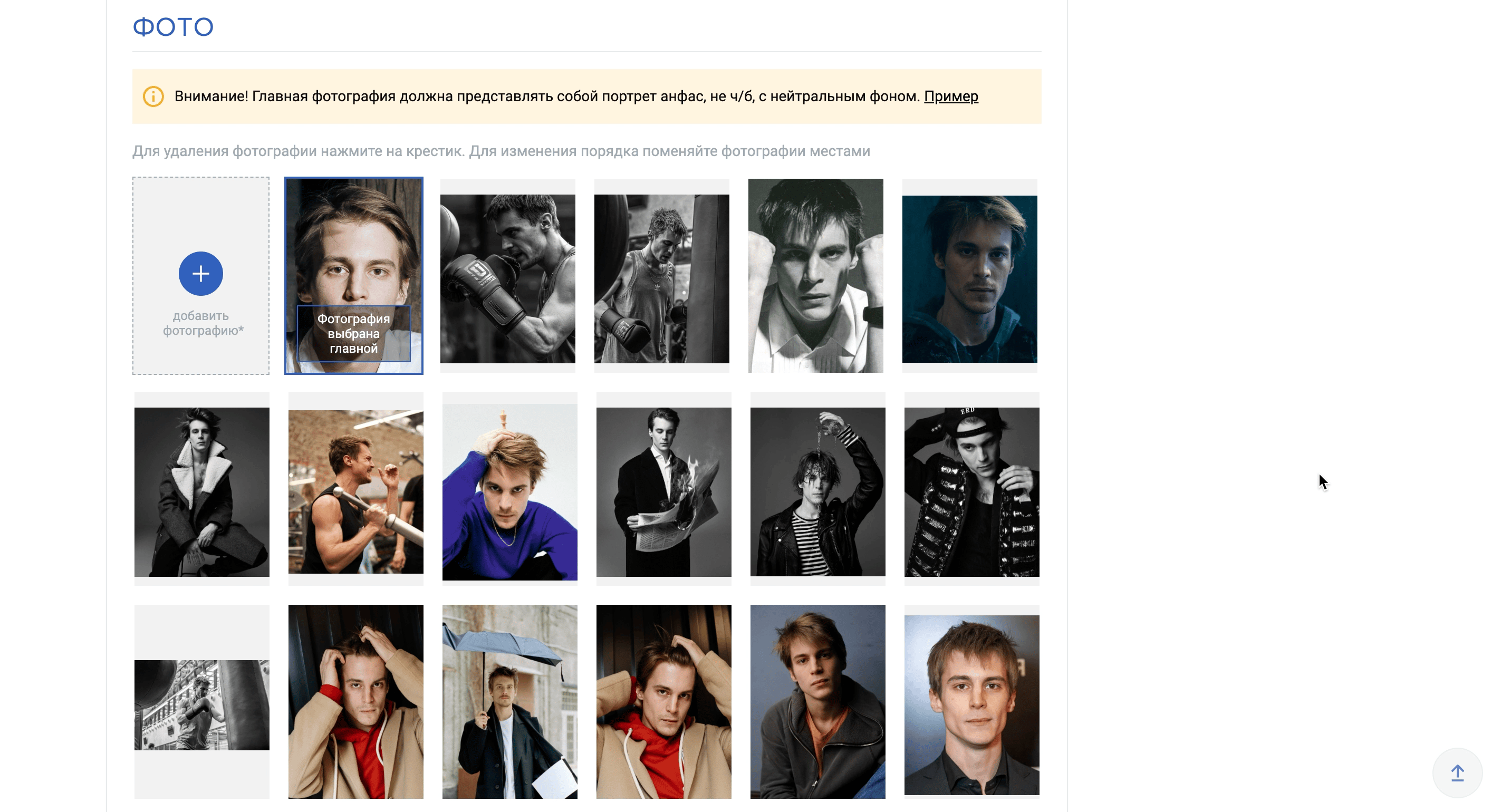The image size is (1501, 812).
Task: Click the scroll-to-top arrow button
Action: [x=1457, y=773]
